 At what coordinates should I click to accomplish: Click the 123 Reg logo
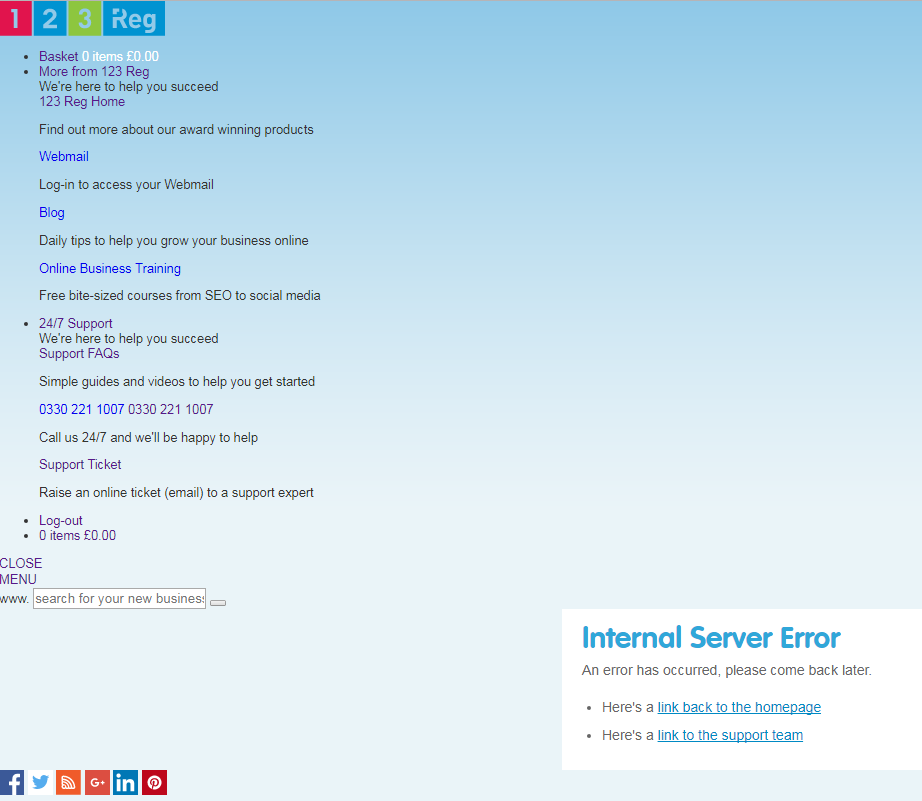pos(82,18)
